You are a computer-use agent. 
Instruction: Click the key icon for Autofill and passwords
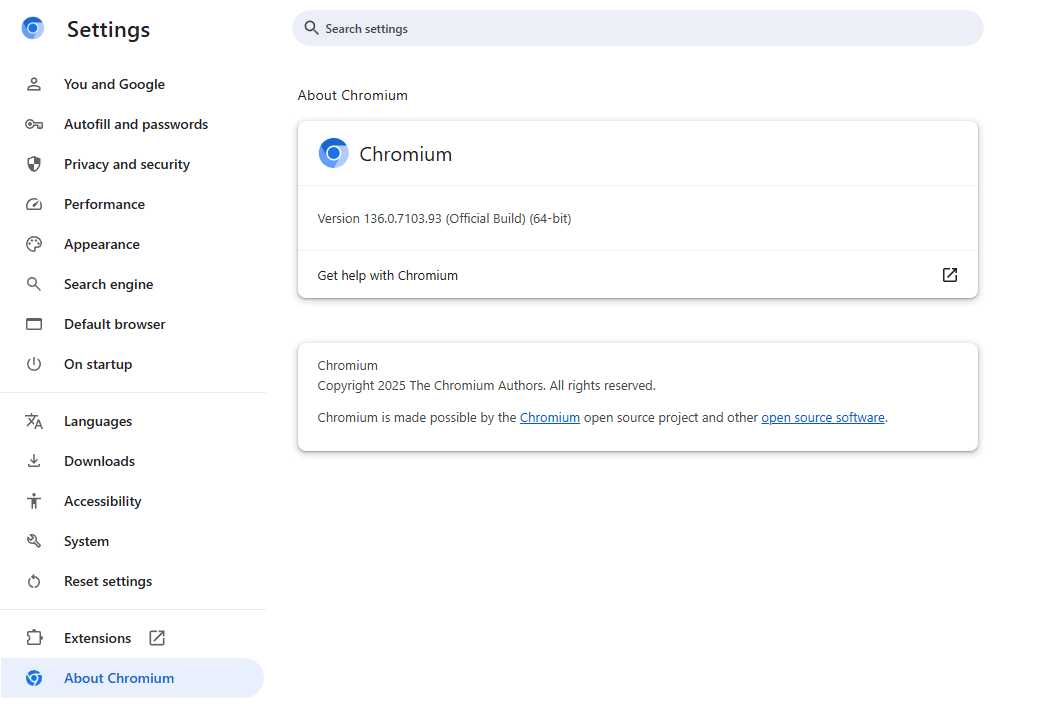coord(34,124)
